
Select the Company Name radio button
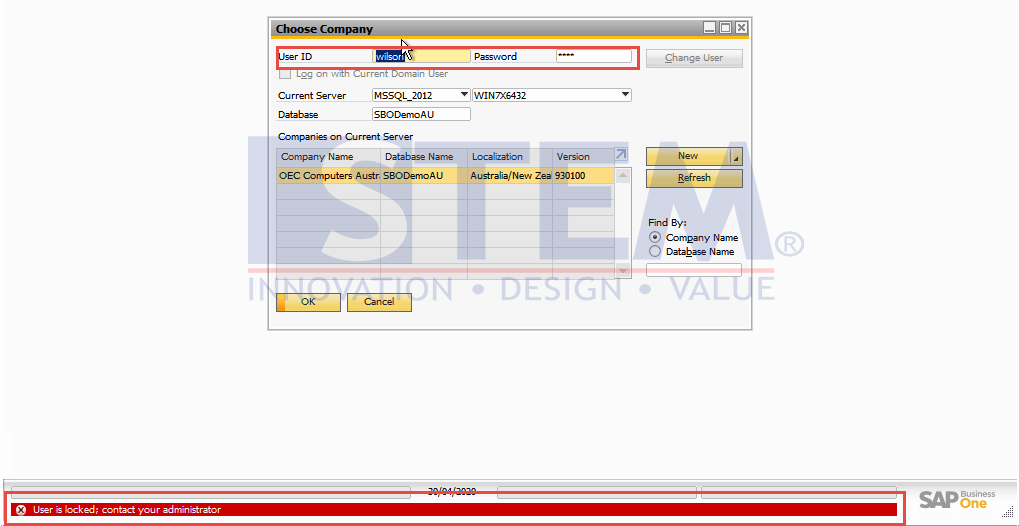coord(655,237)
